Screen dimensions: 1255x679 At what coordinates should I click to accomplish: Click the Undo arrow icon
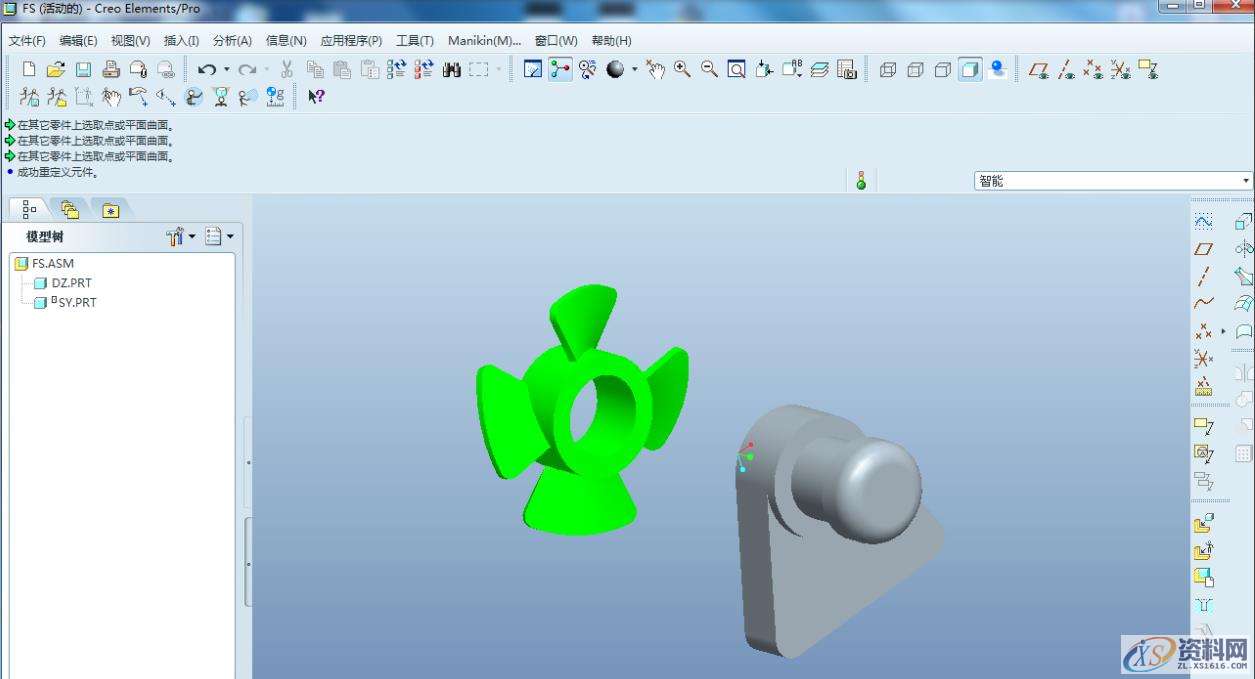point(207,69)
